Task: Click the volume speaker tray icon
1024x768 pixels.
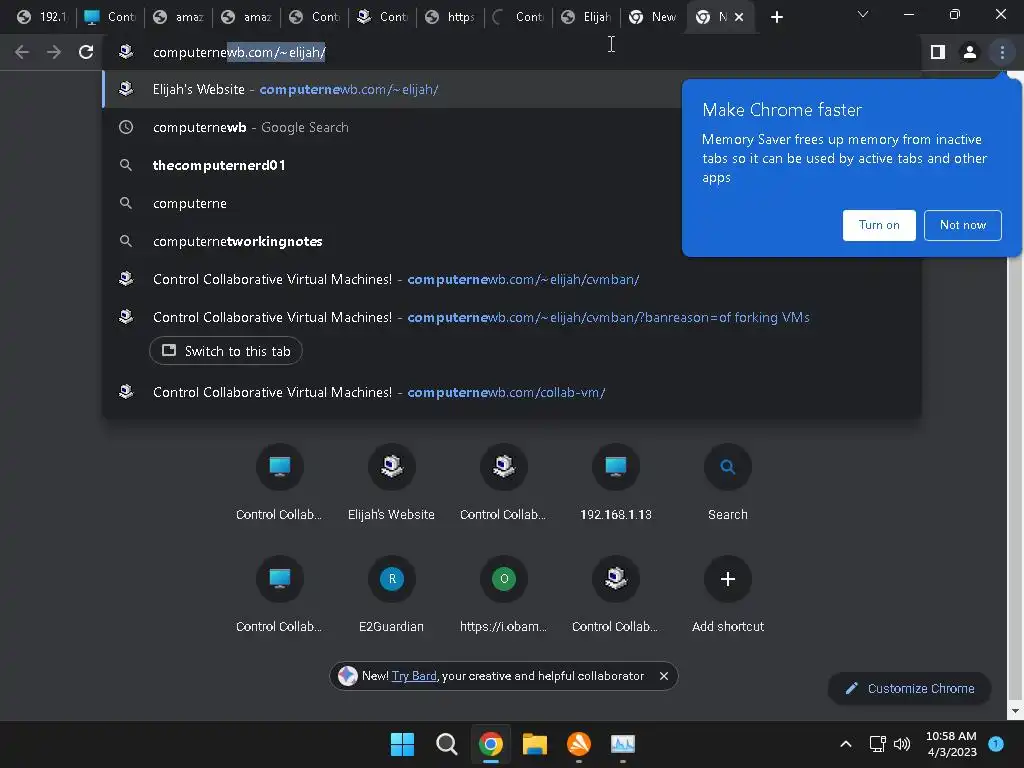Action: click(902, 744)
